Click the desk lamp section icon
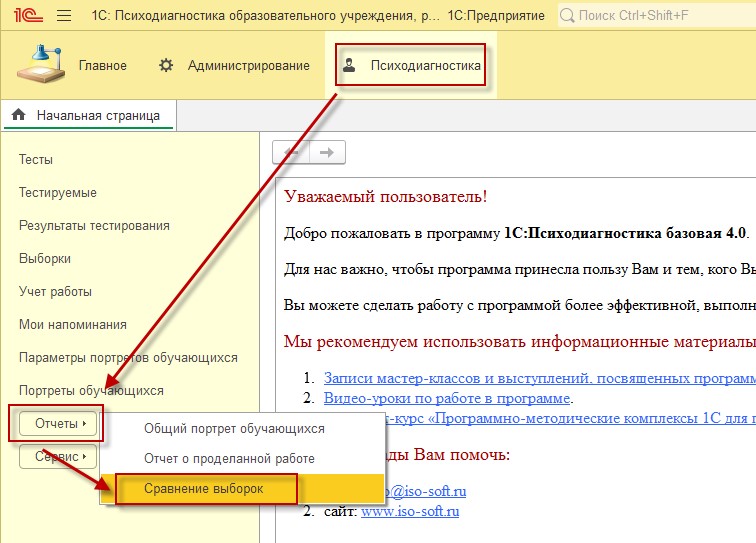Viewport: 756px width, 543px height. point(41,65)
